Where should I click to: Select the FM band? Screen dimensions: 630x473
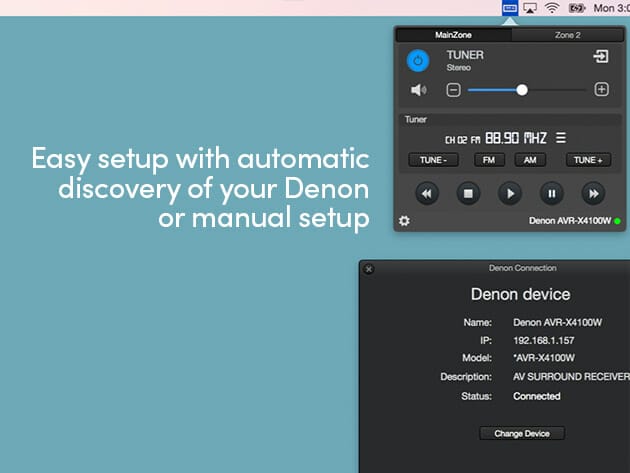(x=489, y=160)
